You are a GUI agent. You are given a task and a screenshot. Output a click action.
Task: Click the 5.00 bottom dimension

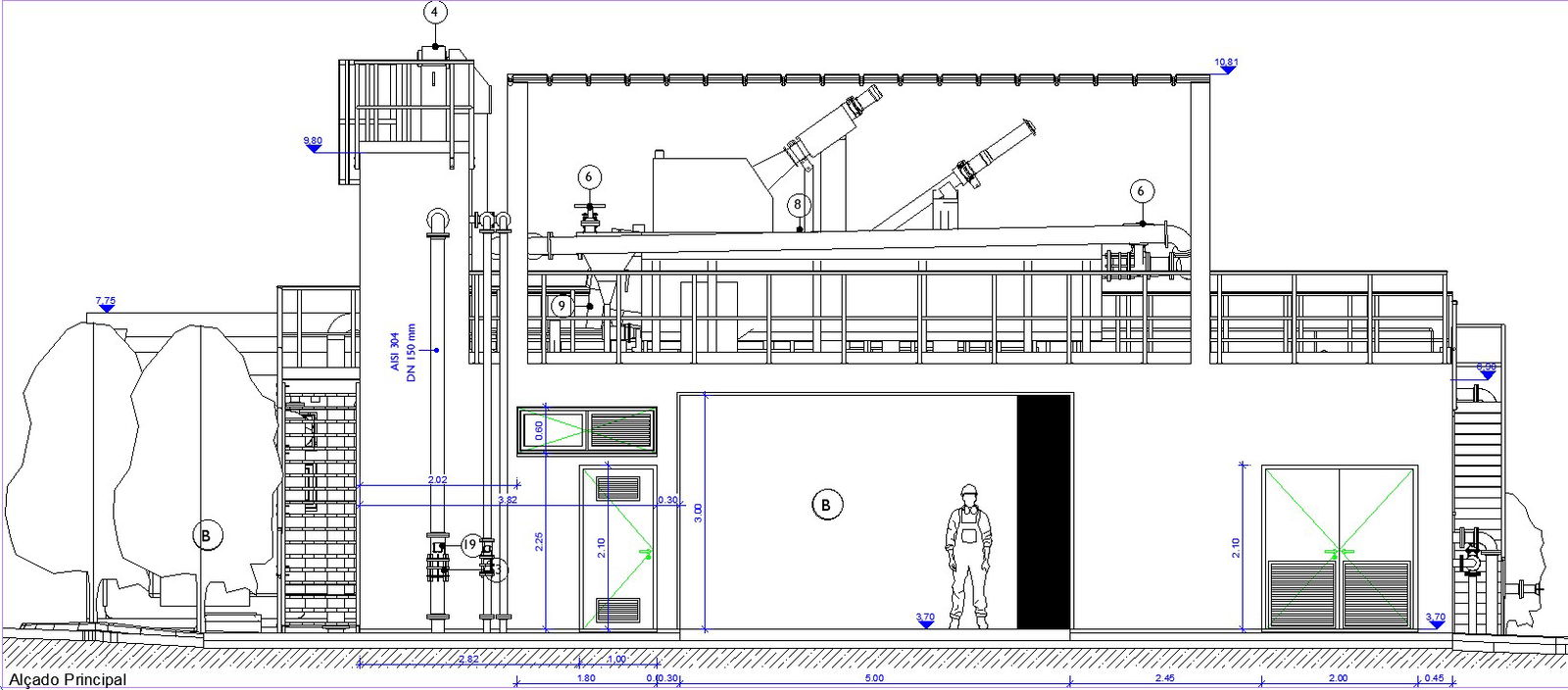point(874,678)
